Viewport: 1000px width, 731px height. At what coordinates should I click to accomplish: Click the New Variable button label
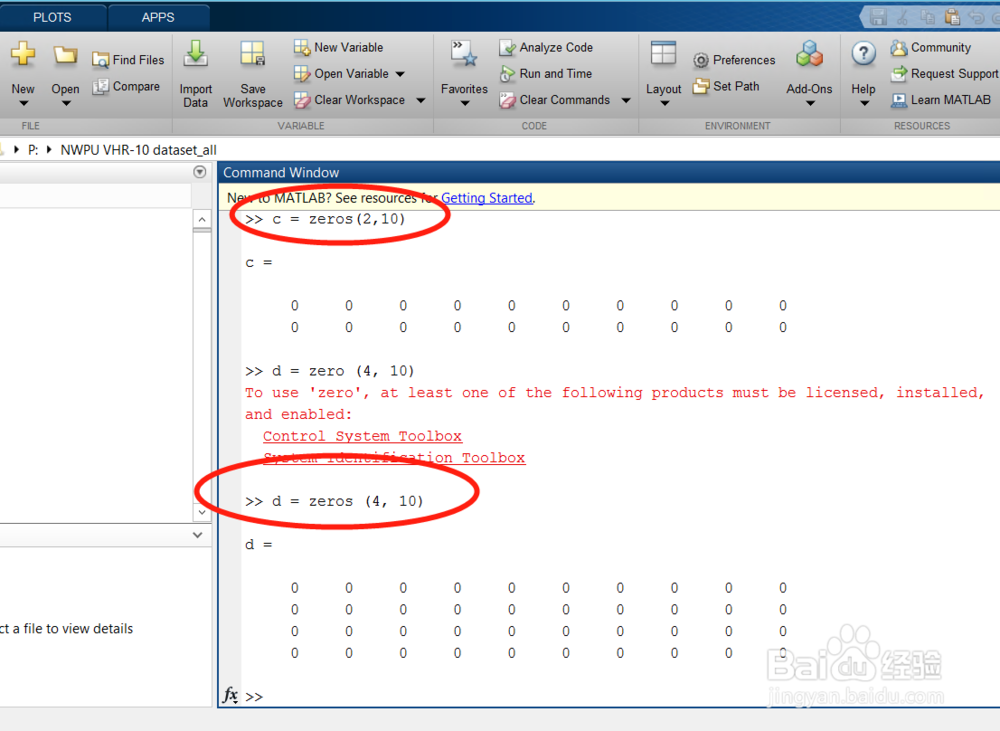[x=349, y=47]
